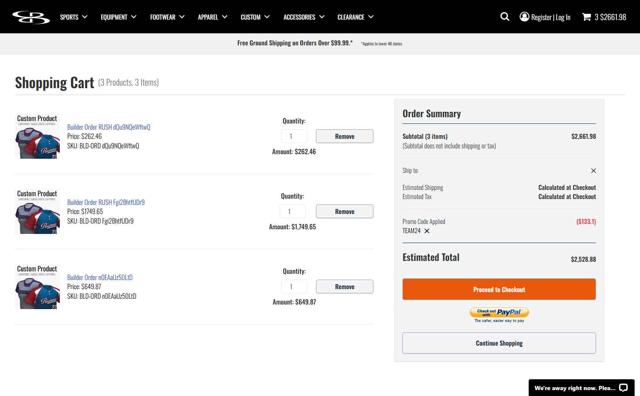
Task: Click Continue Shopping
Action: point(499,343)
